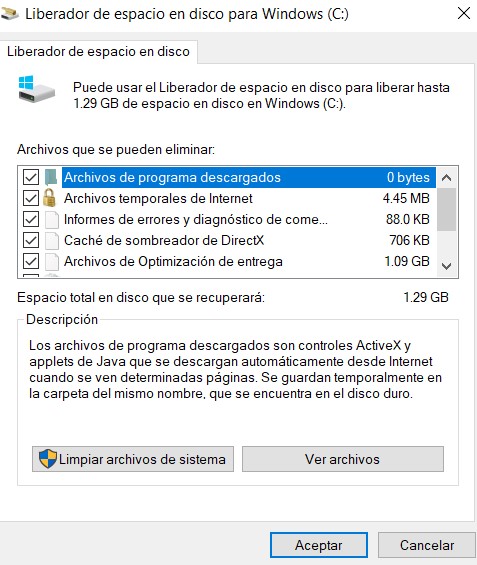Click the folder icon for Archivos de programa descargados
Screen dimensions: 477x565
coord(51,177)
